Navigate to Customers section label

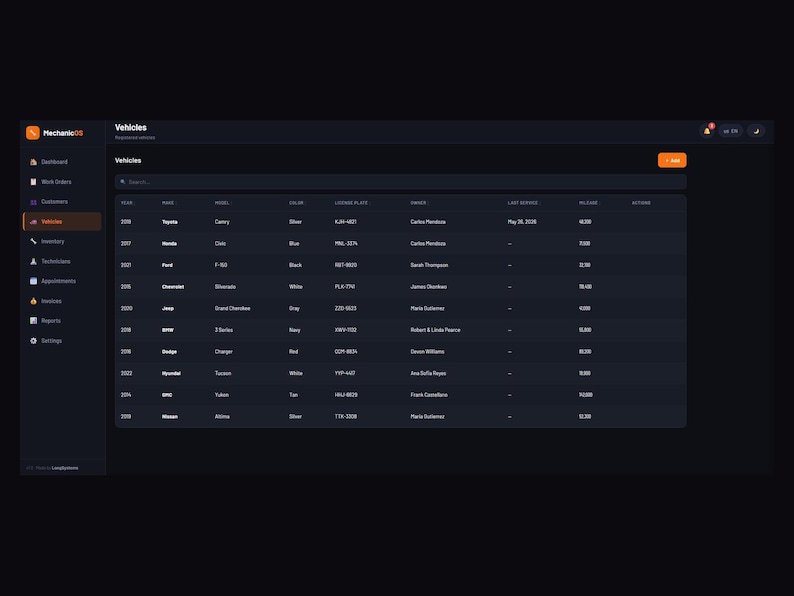coord(55,202)
